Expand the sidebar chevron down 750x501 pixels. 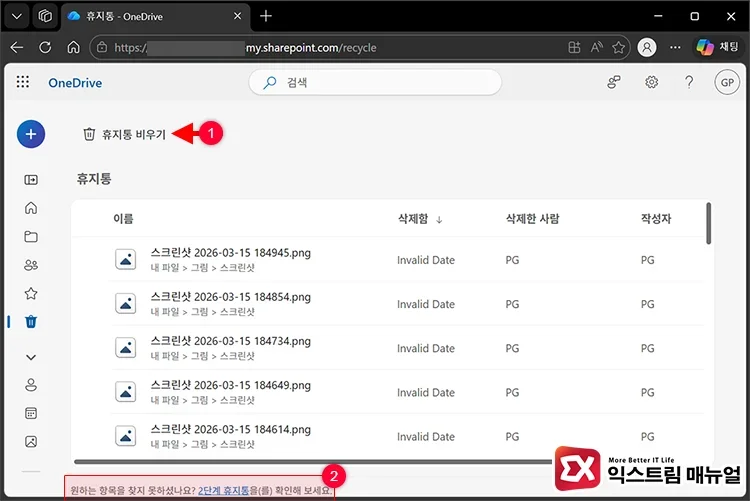[x=31, y=357]
